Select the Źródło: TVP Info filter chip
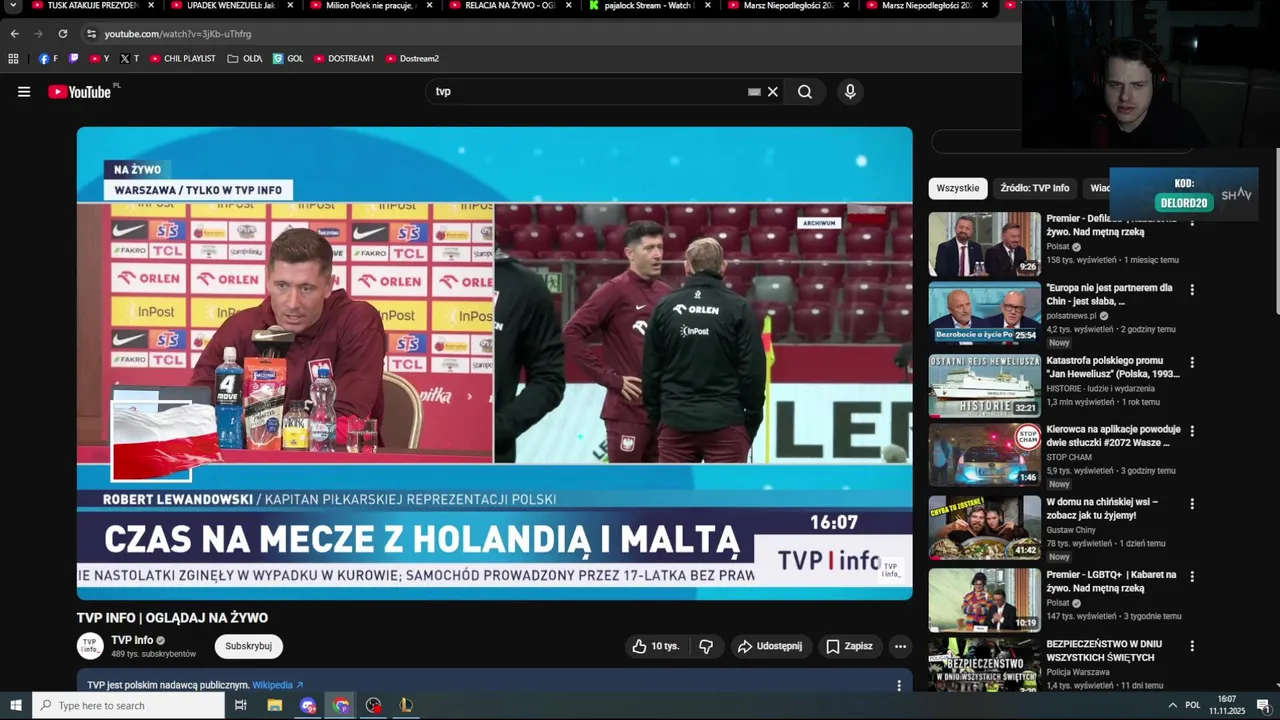Viewport: 1280px width, 720px height. (x=1035, y=188)
